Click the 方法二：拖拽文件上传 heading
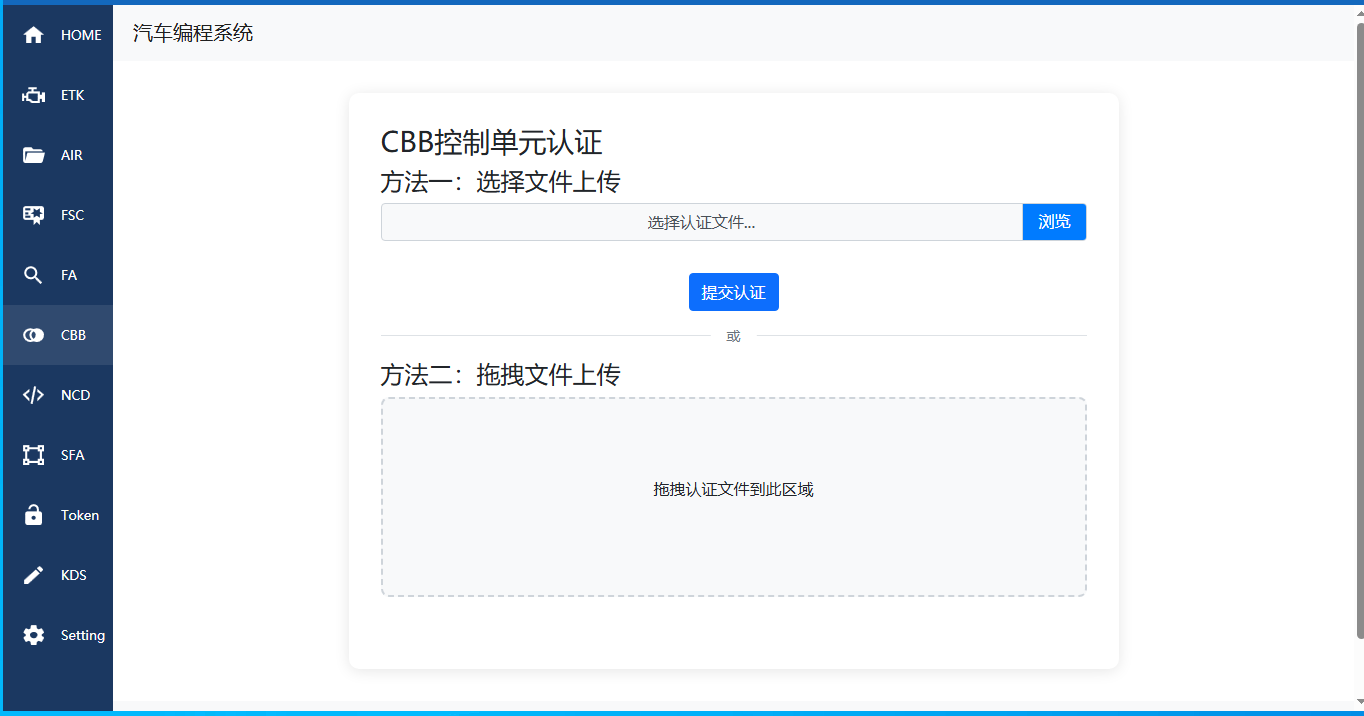Image resolution: width=1364 pixels, height=716 pixels. [x=501, y=375]
